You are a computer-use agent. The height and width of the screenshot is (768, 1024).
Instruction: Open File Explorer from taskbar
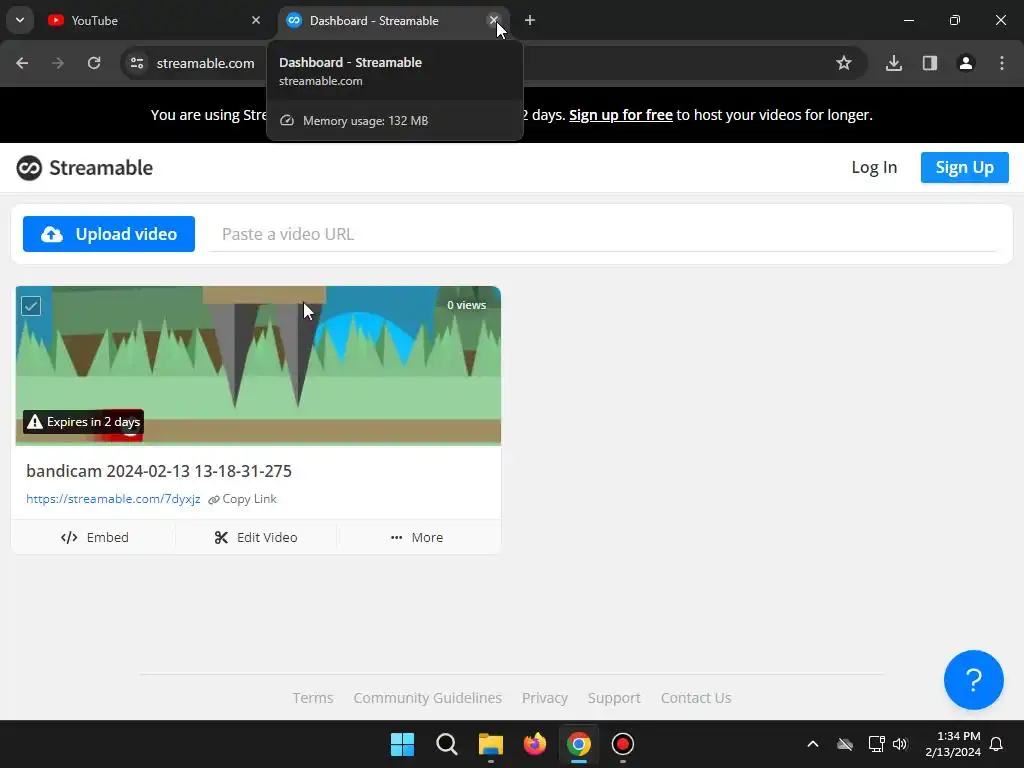tap(490, 744)
